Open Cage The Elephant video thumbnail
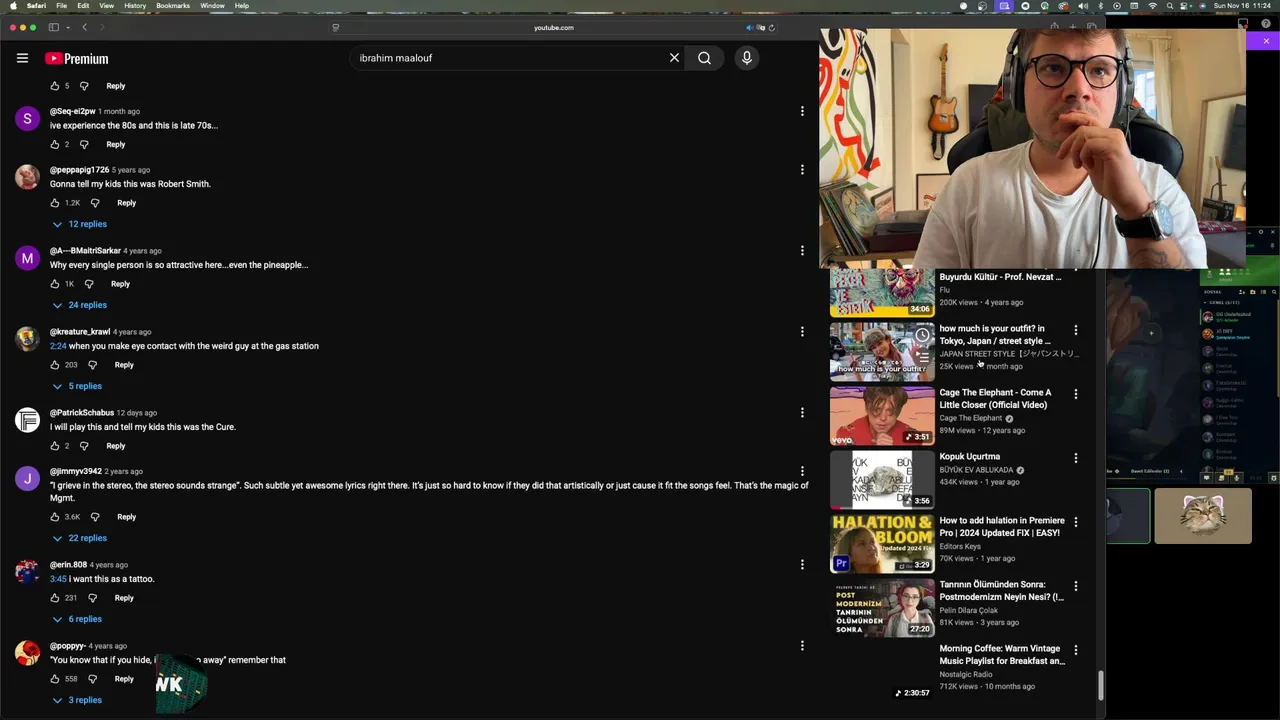The width and height of the screenshot is (1280, 720). 882,416
